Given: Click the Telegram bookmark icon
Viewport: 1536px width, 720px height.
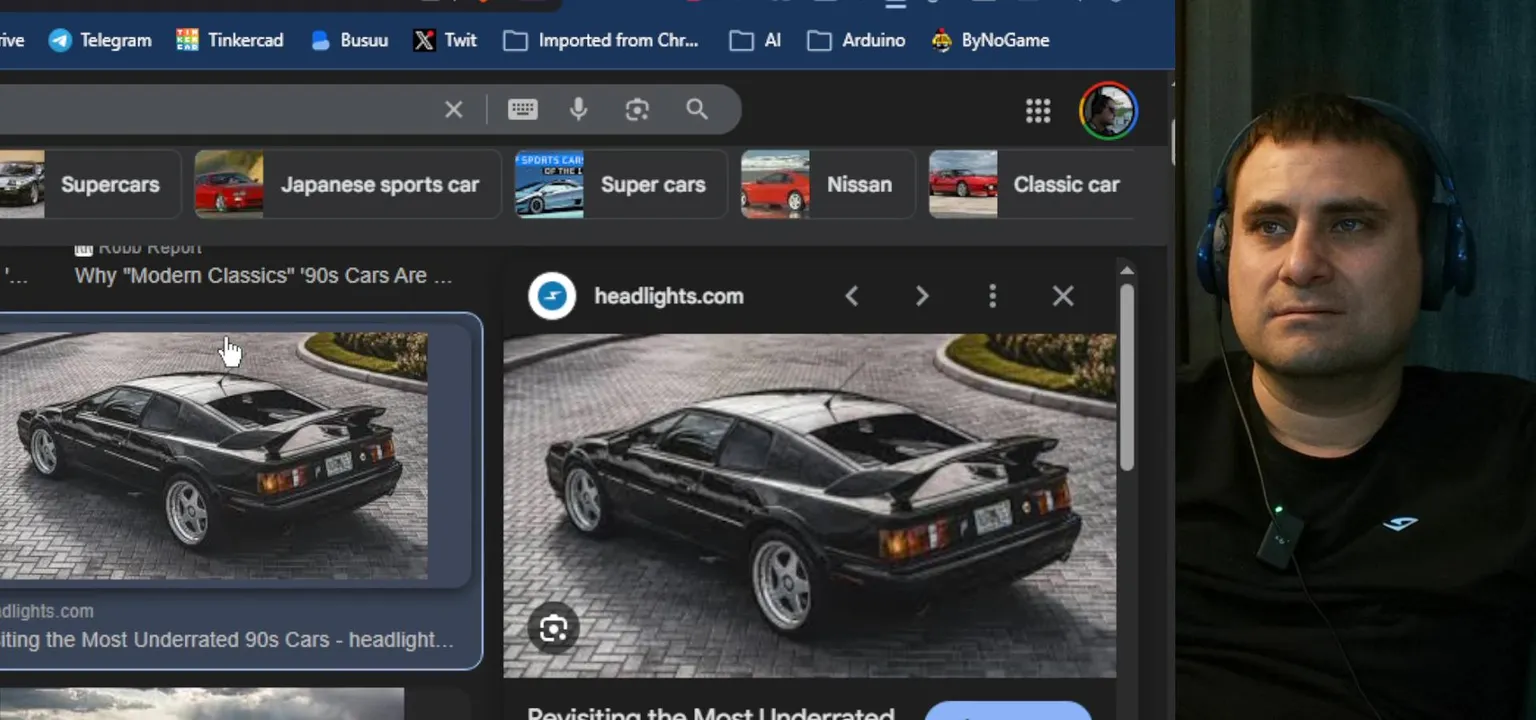Looking at the screenshot, I should coord(61,40).
